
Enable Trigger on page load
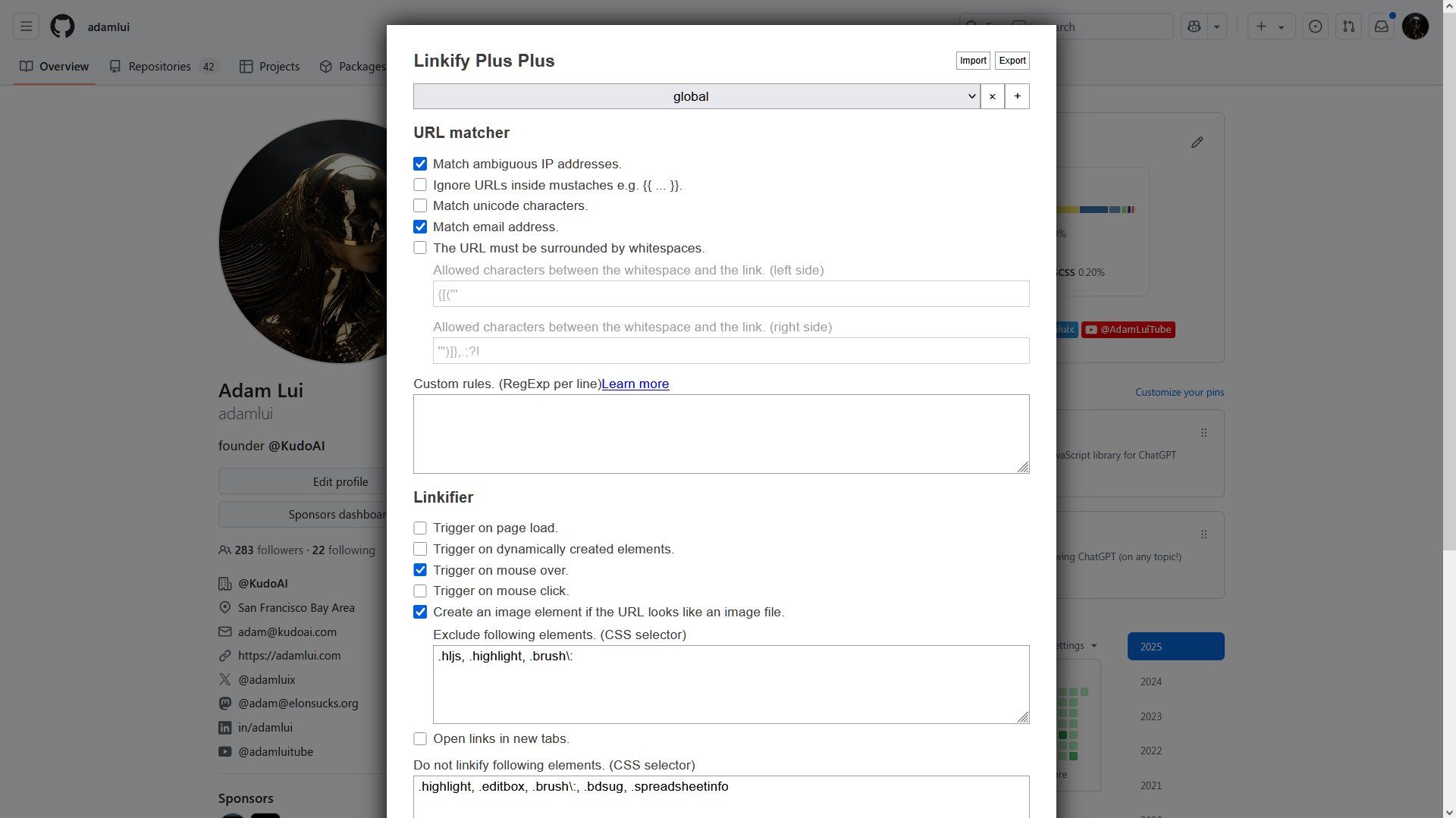click(420, 528)
